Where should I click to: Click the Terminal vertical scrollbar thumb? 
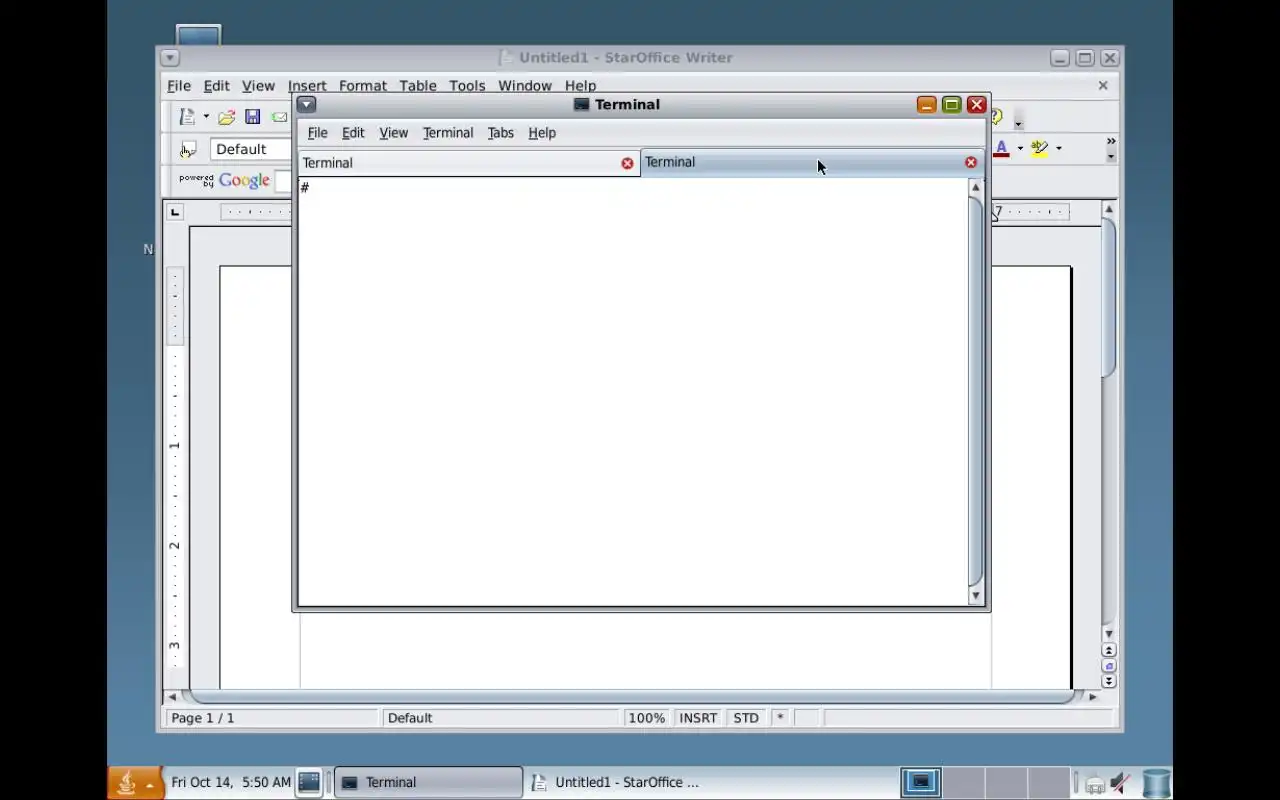pos(976,391)
